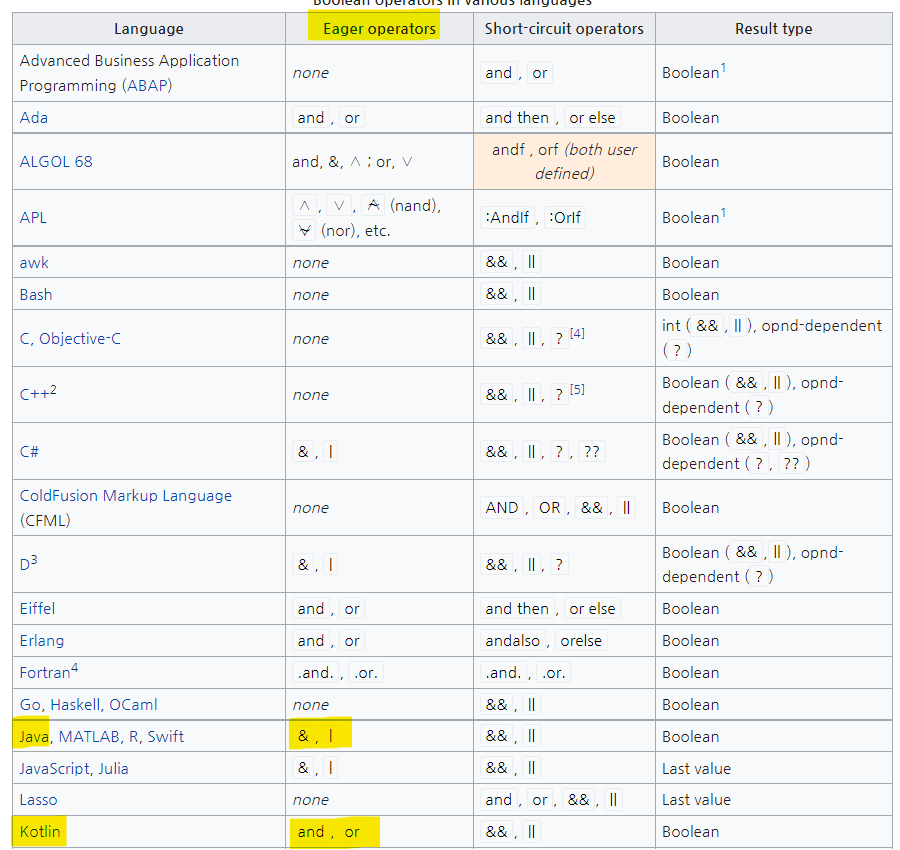
Task: Open the MATLAB link
Action: 89,737
